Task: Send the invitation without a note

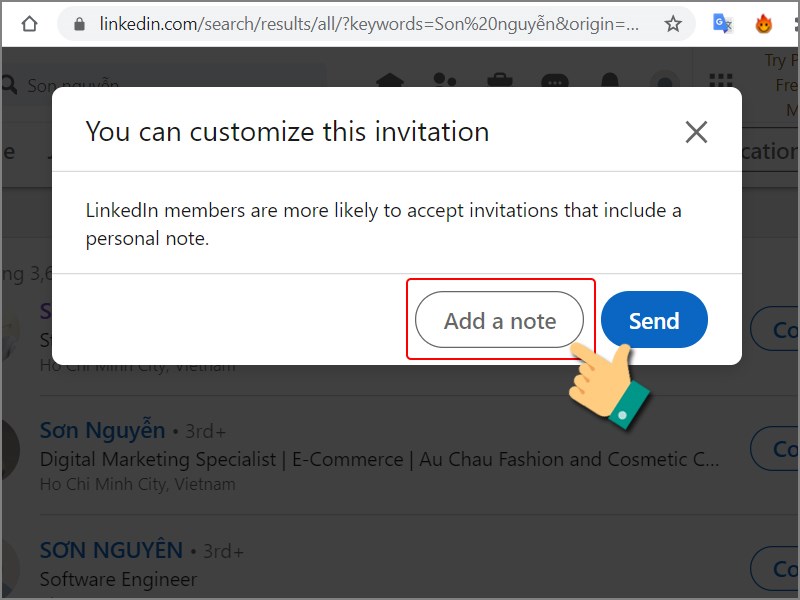Action: point(654,320)
